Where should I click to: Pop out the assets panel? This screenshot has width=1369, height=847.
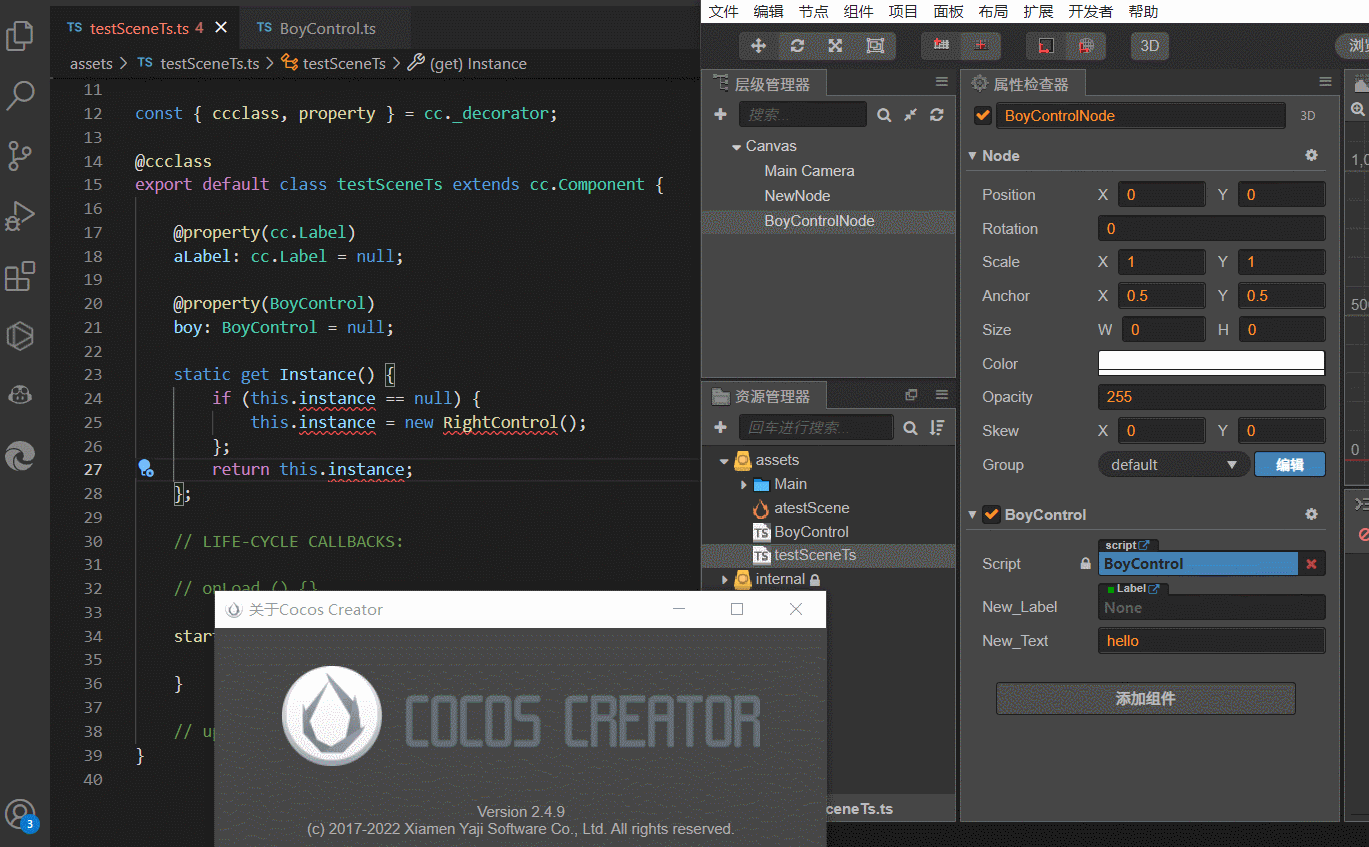(x=911, y=395)
